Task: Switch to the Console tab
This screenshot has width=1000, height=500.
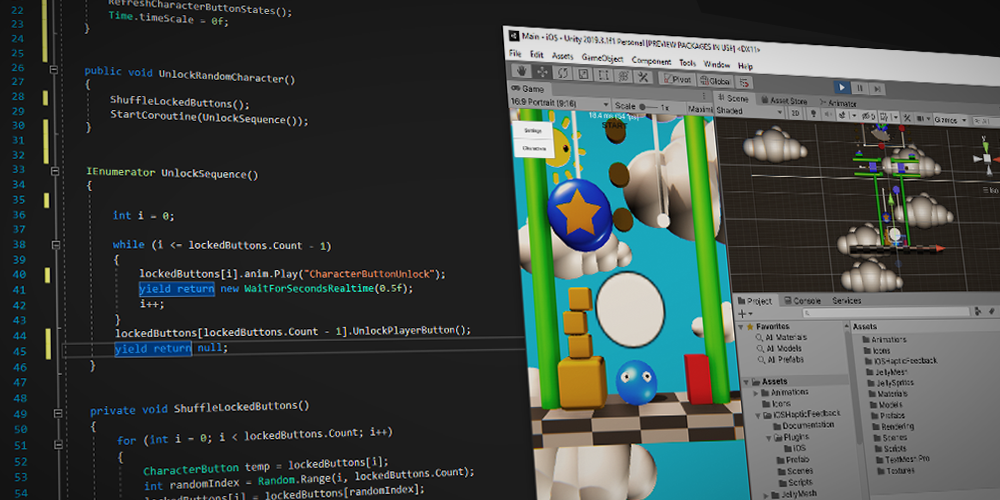Action: (x=804, y=301)
